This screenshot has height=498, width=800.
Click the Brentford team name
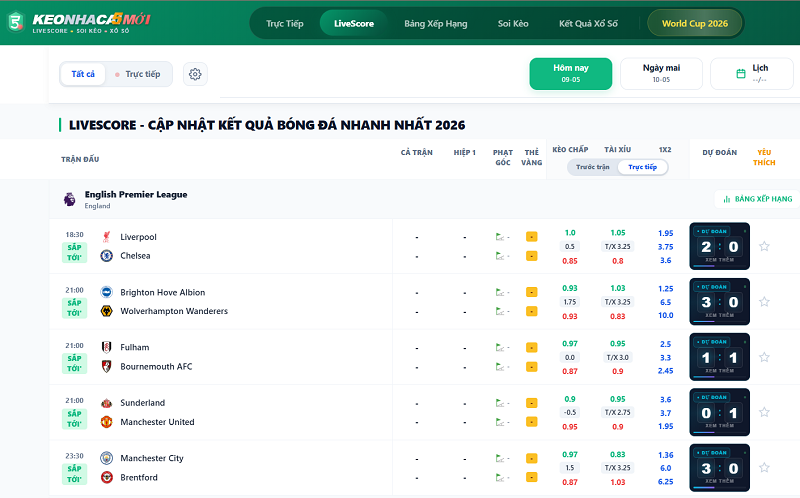139,477
